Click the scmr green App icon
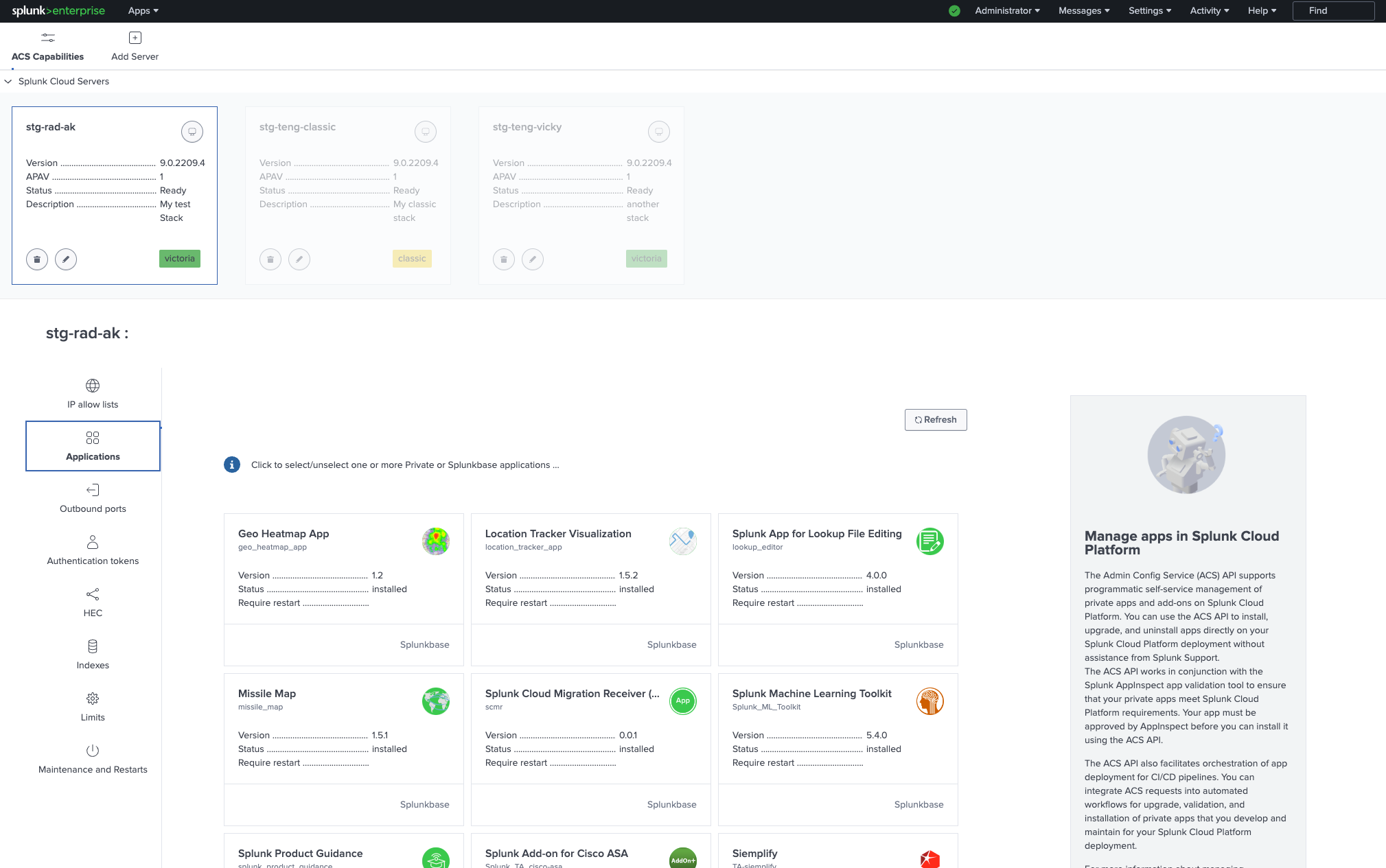Image resolution: width=1386 pixels, height=868 pixels. (x=683, y=701)
